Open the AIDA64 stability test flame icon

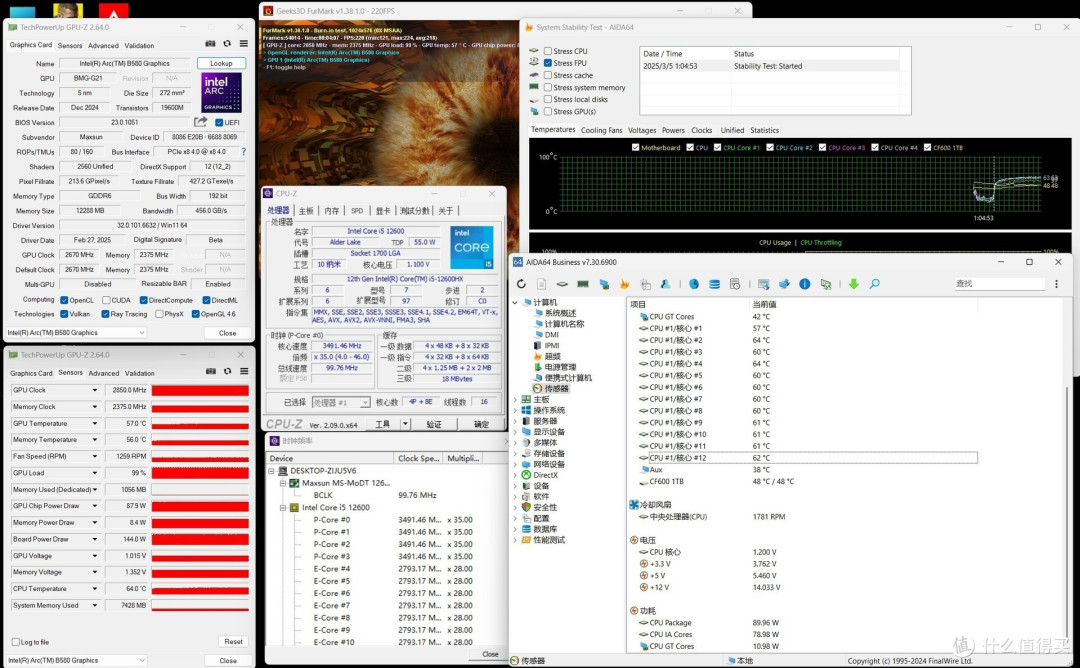pyautogui.click(x=625, y=284)
